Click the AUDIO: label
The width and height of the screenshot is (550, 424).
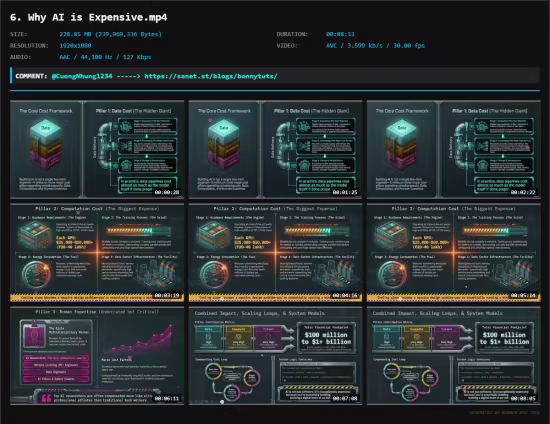tap(20, 57)
